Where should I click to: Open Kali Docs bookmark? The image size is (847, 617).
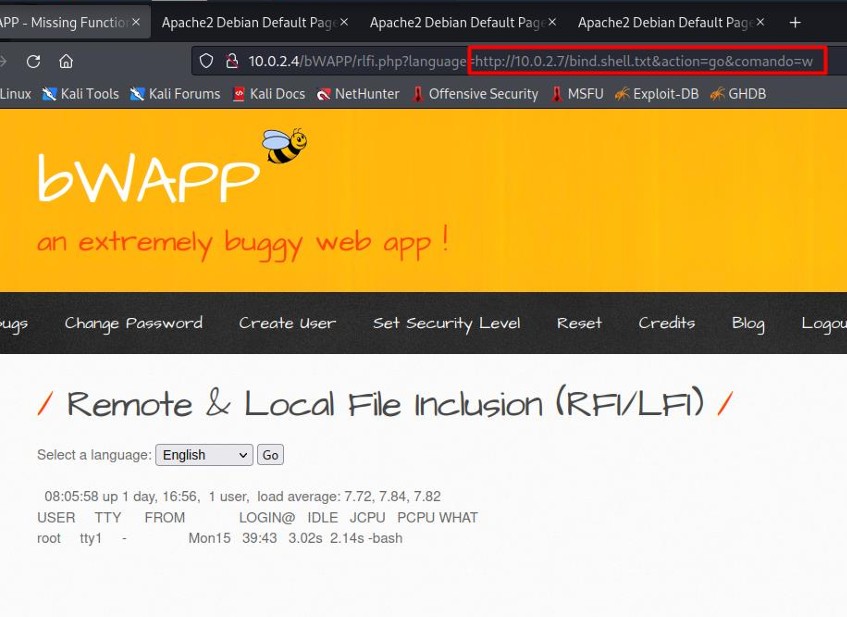[268, 94]
